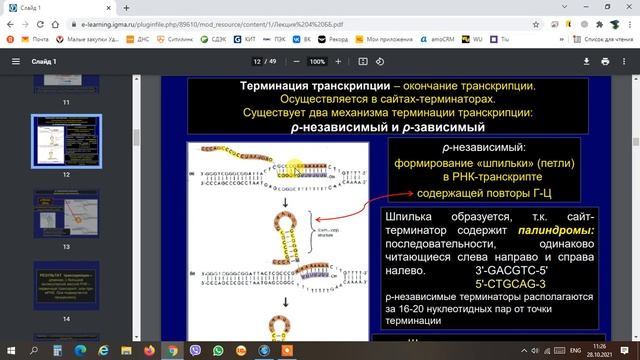
Task: Click the 100% zoom level field
Action: click(317, 62)
